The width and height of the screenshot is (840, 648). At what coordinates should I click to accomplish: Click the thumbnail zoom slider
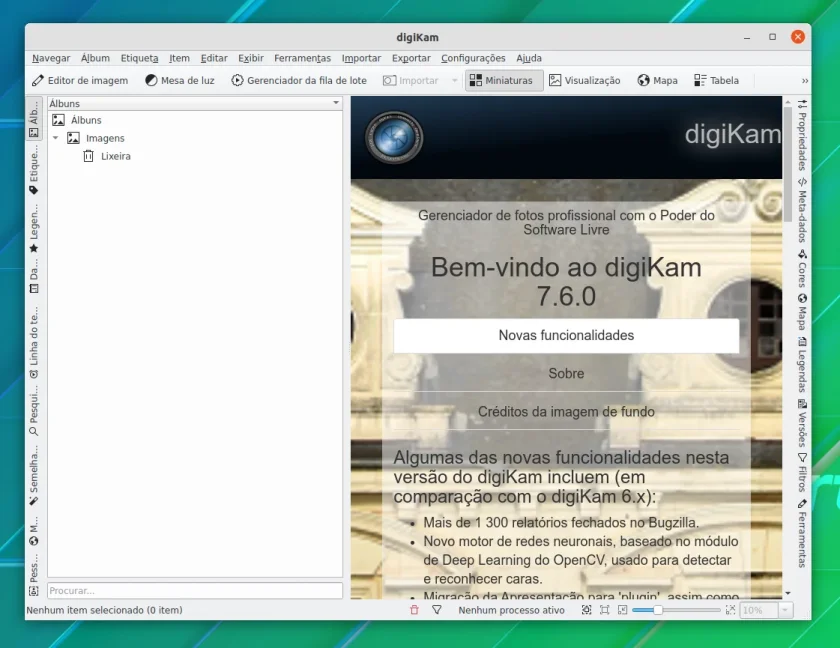point(676,610)
